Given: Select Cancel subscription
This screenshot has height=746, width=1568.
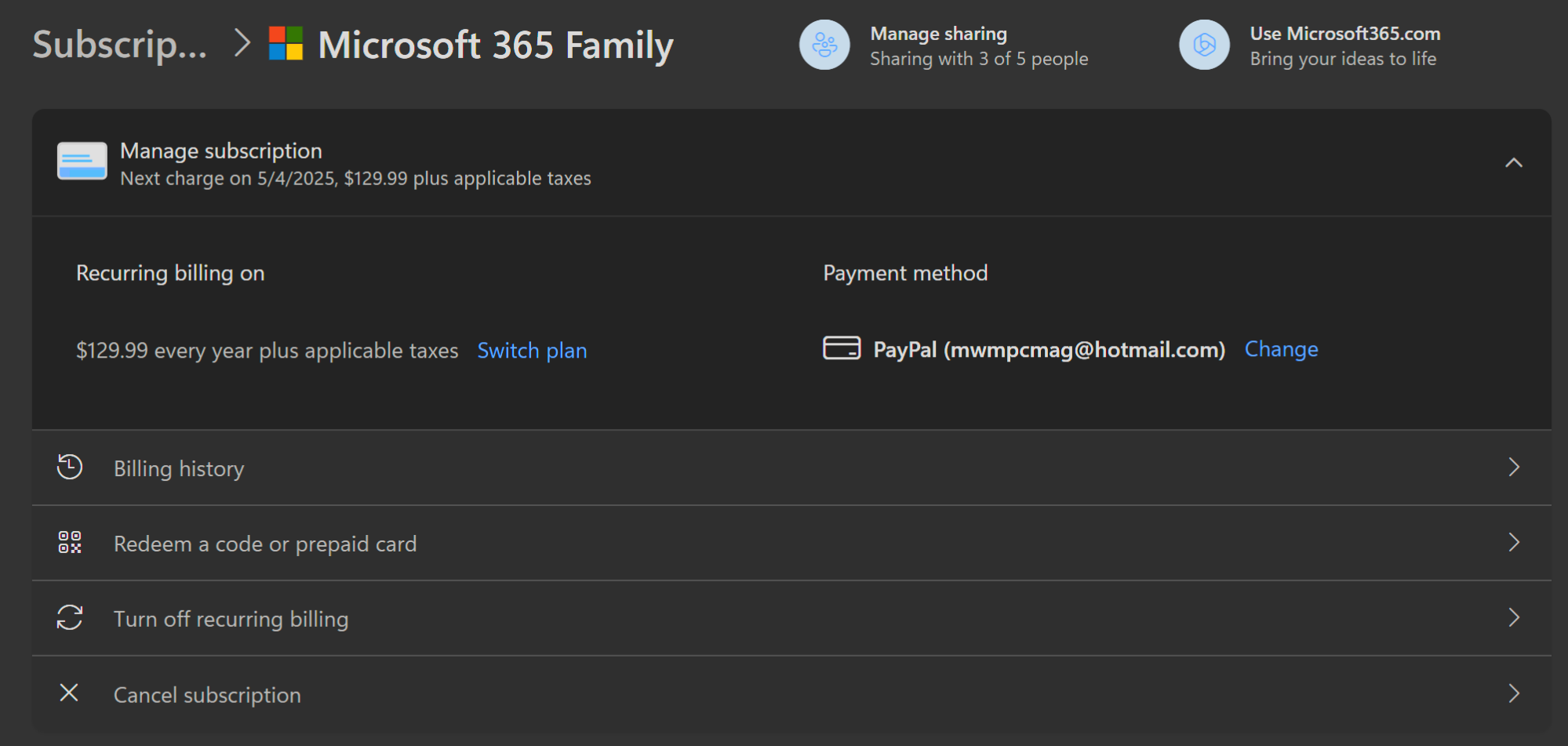Looking at the screenshot, I should tap(206, 693).
